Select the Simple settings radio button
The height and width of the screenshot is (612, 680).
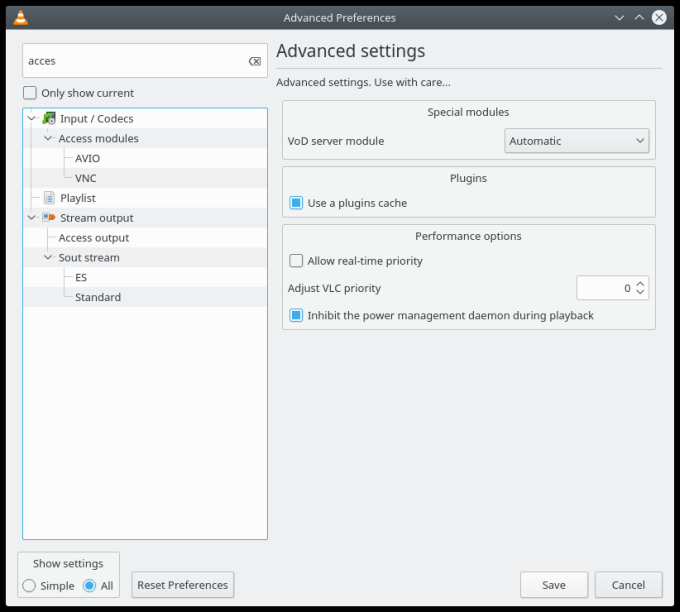(x=29, y=585)
